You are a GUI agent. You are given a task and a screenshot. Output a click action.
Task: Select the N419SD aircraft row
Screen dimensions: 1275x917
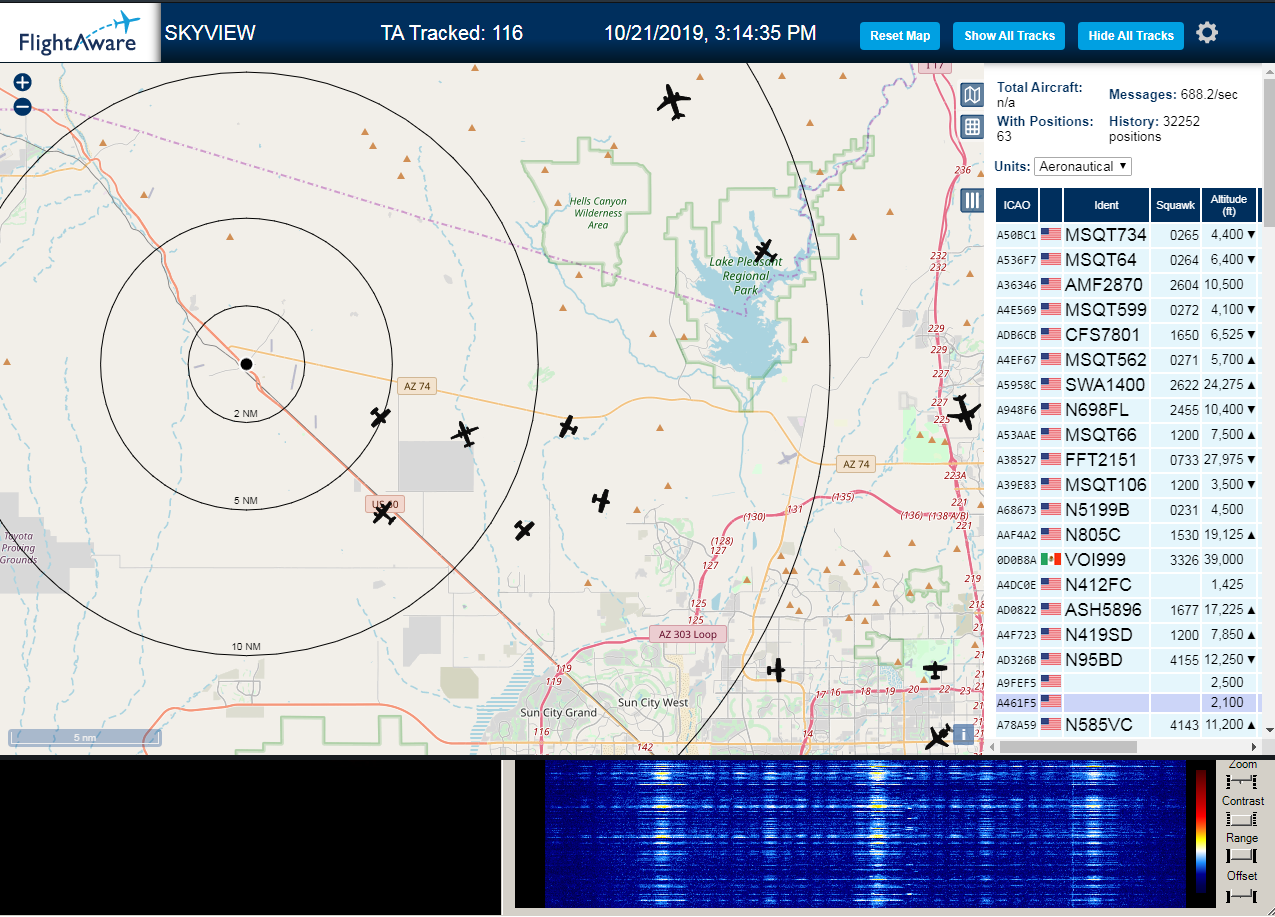click(1128, 635)
